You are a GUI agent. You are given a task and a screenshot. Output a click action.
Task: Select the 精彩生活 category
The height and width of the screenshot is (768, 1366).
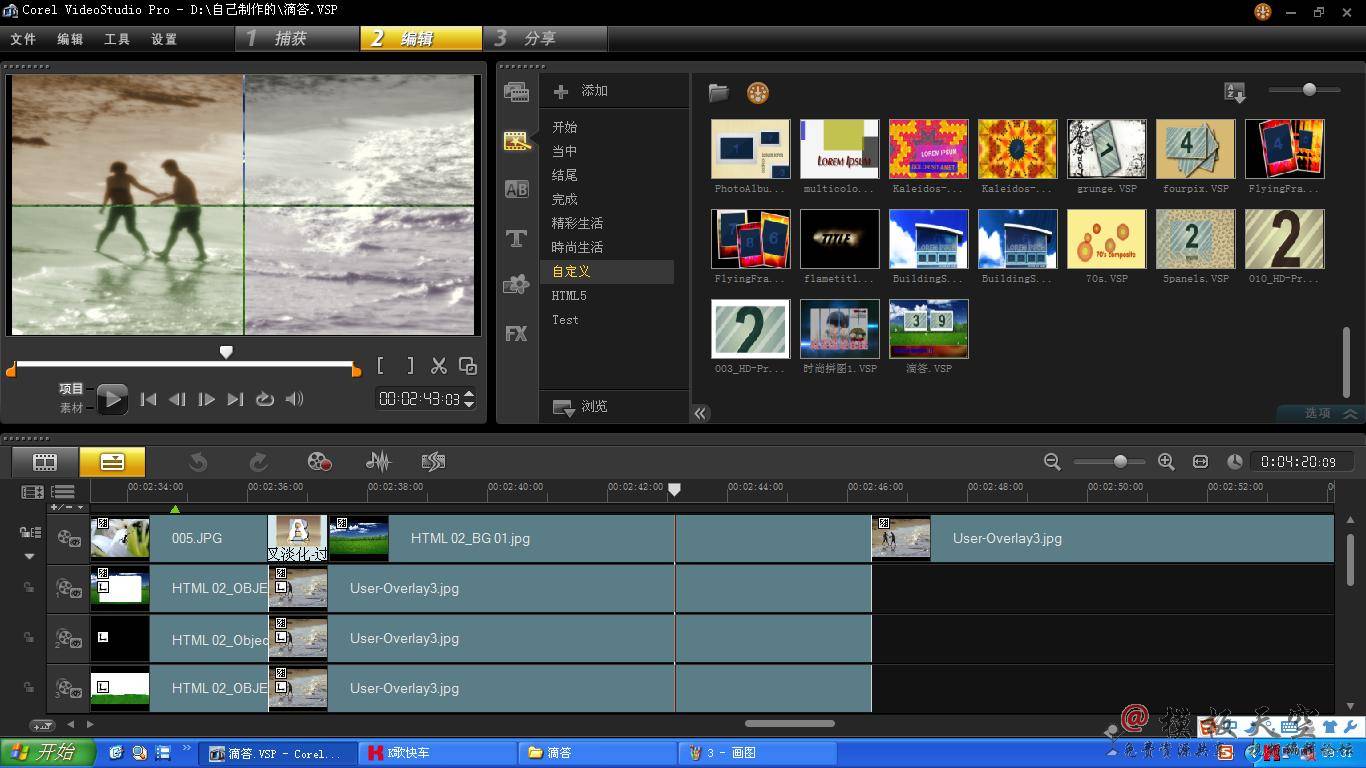pyautogui.click(x=577, y=223)
